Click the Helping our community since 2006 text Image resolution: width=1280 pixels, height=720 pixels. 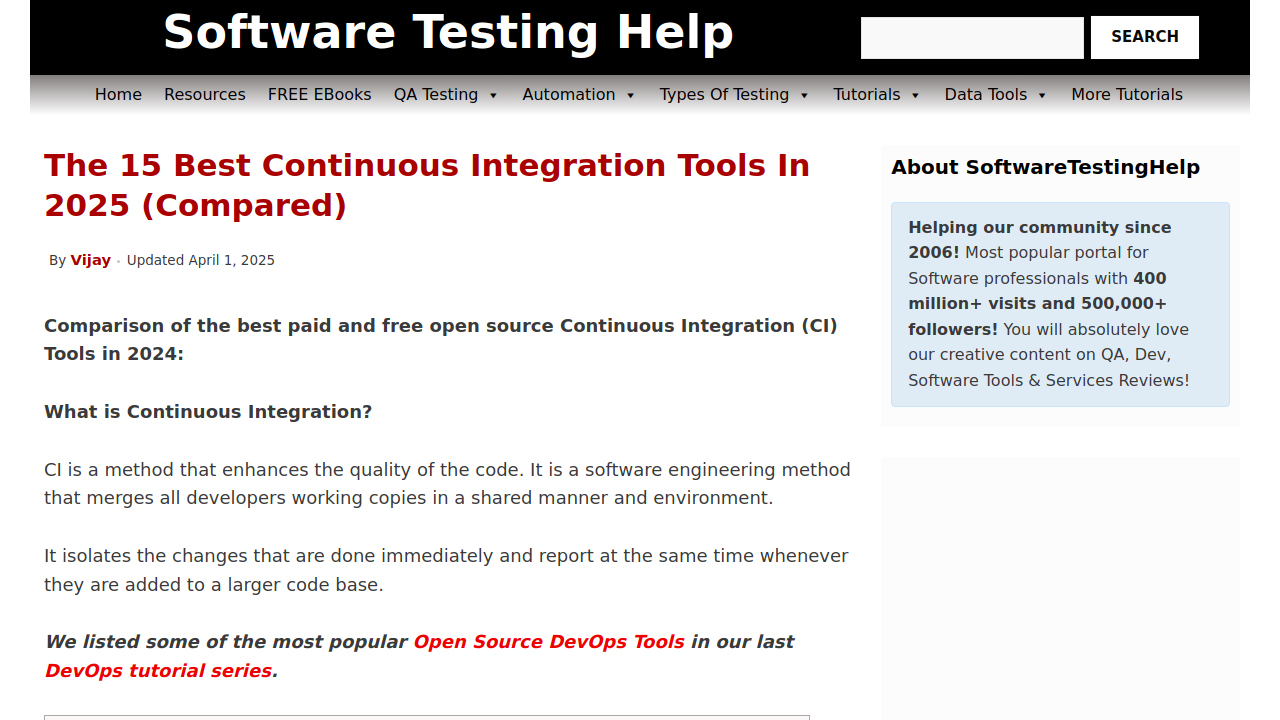1040,240
